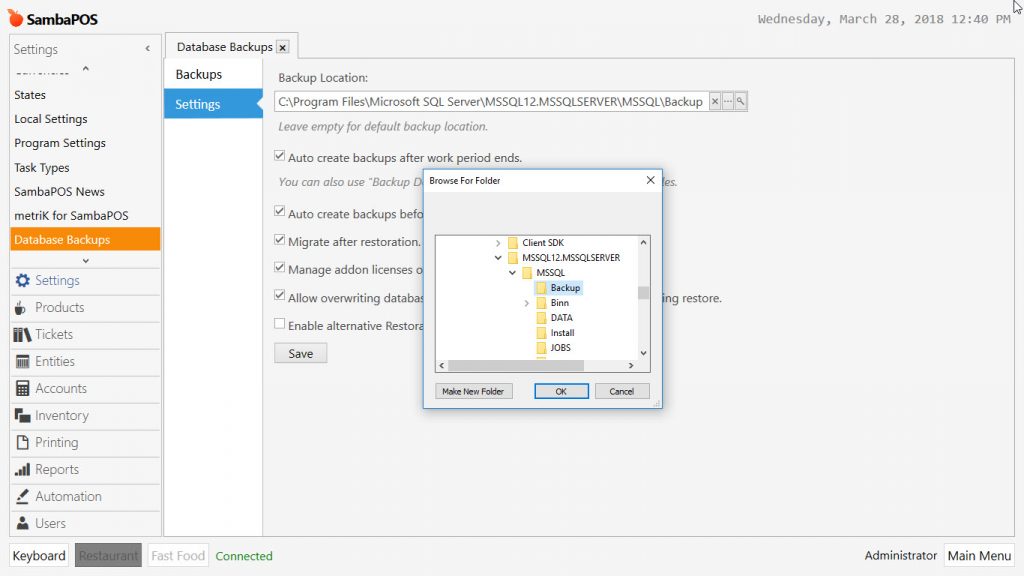Select the Backup folder icon in tree
Screen dimensions: 1024x576
coord(541,288)
